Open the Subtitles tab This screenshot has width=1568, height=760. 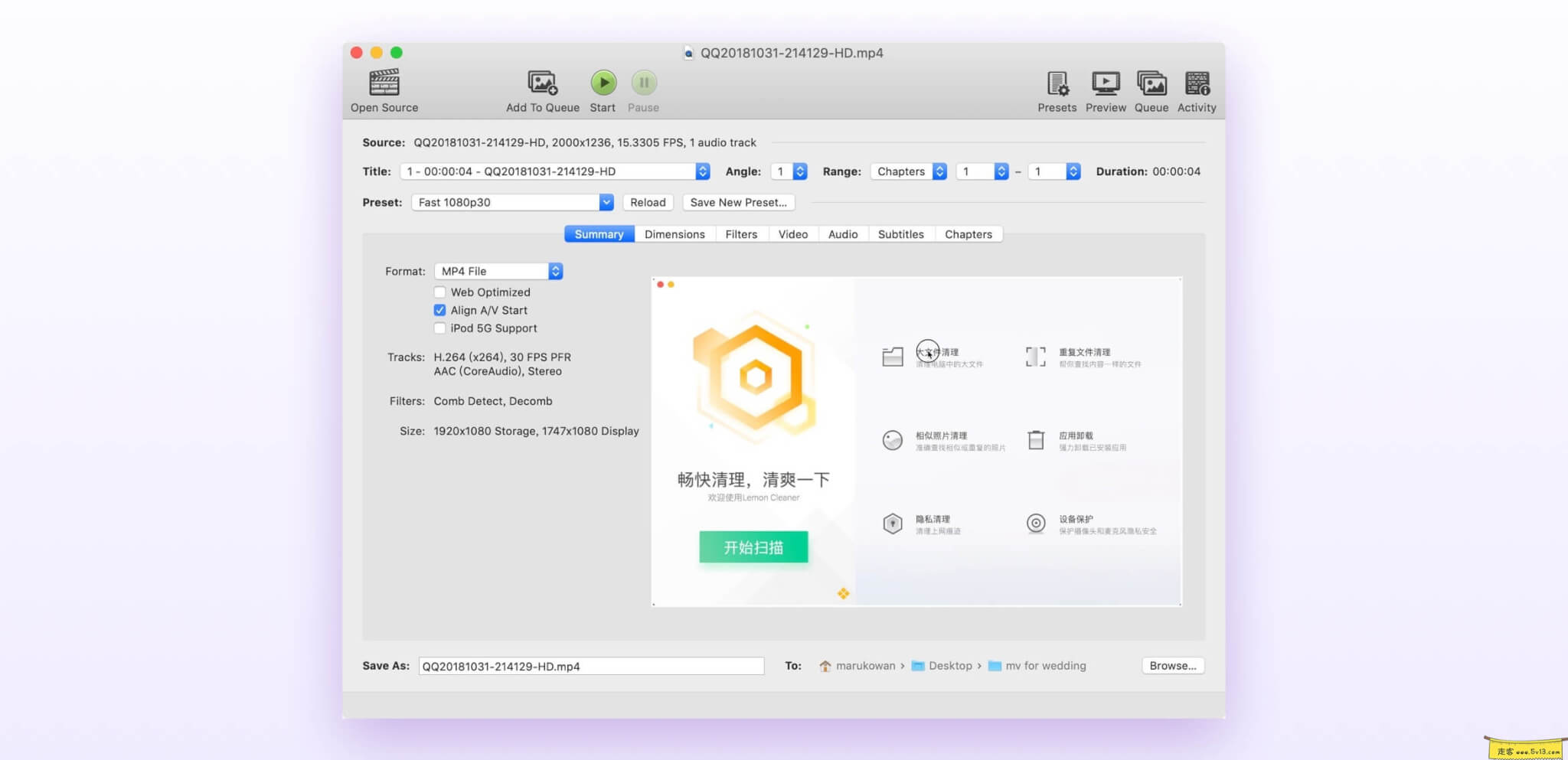click(901, 233)
